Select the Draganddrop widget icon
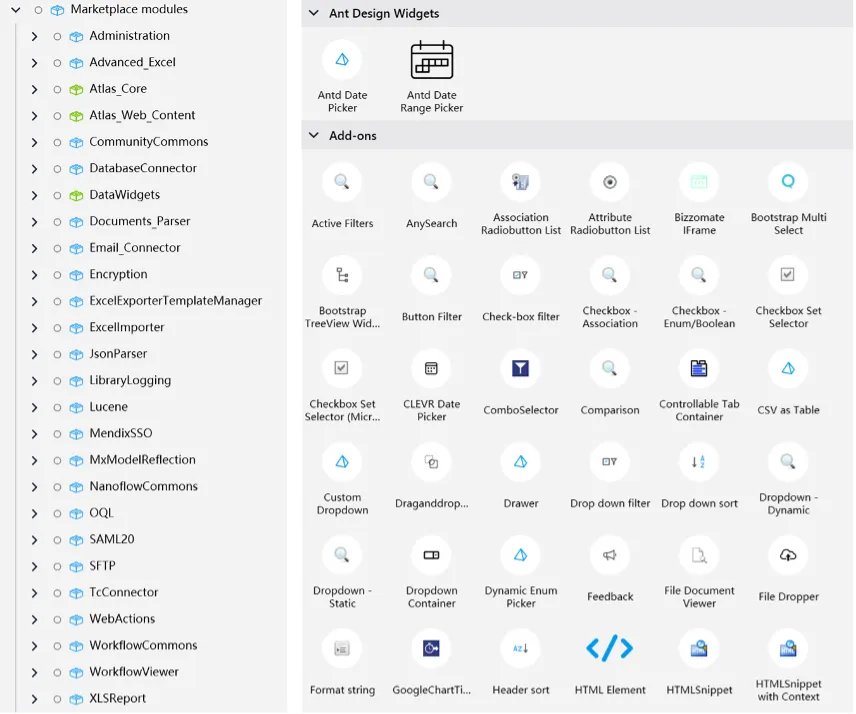Viewport: 856px width, 714px height. point(431,462)
